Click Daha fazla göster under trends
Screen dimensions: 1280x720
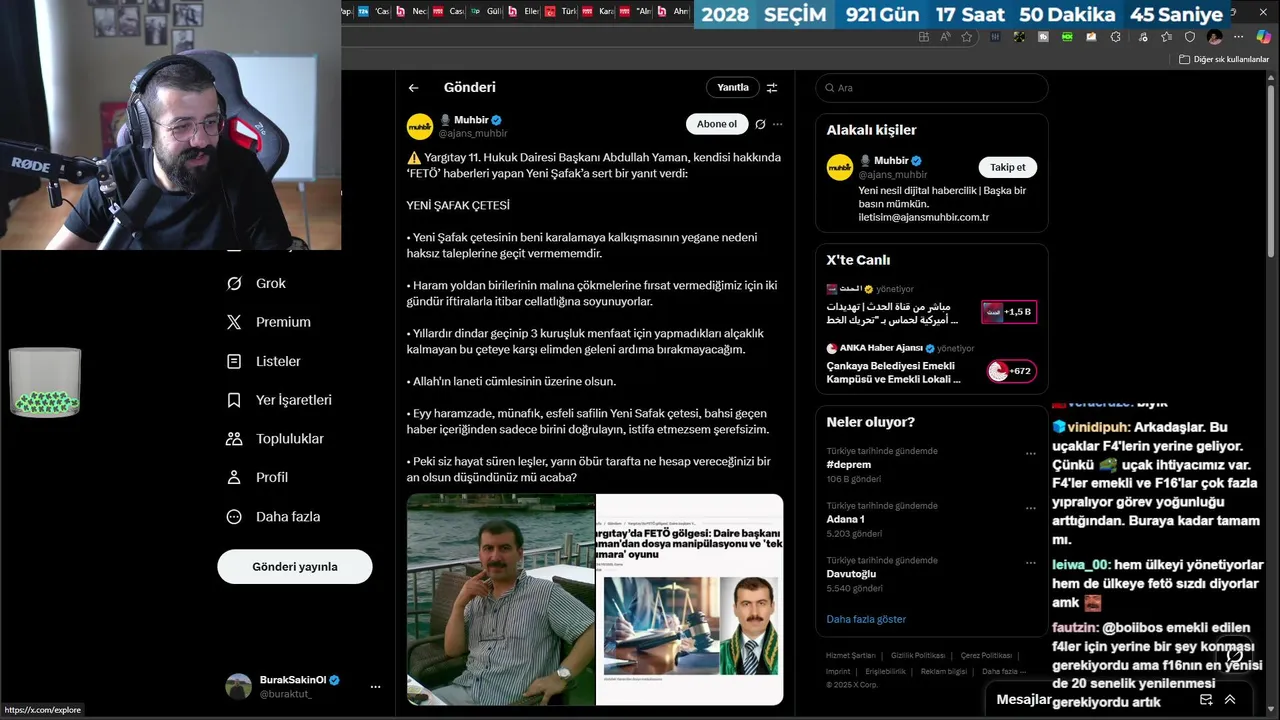pyautogui.click(x=866, y=619)
